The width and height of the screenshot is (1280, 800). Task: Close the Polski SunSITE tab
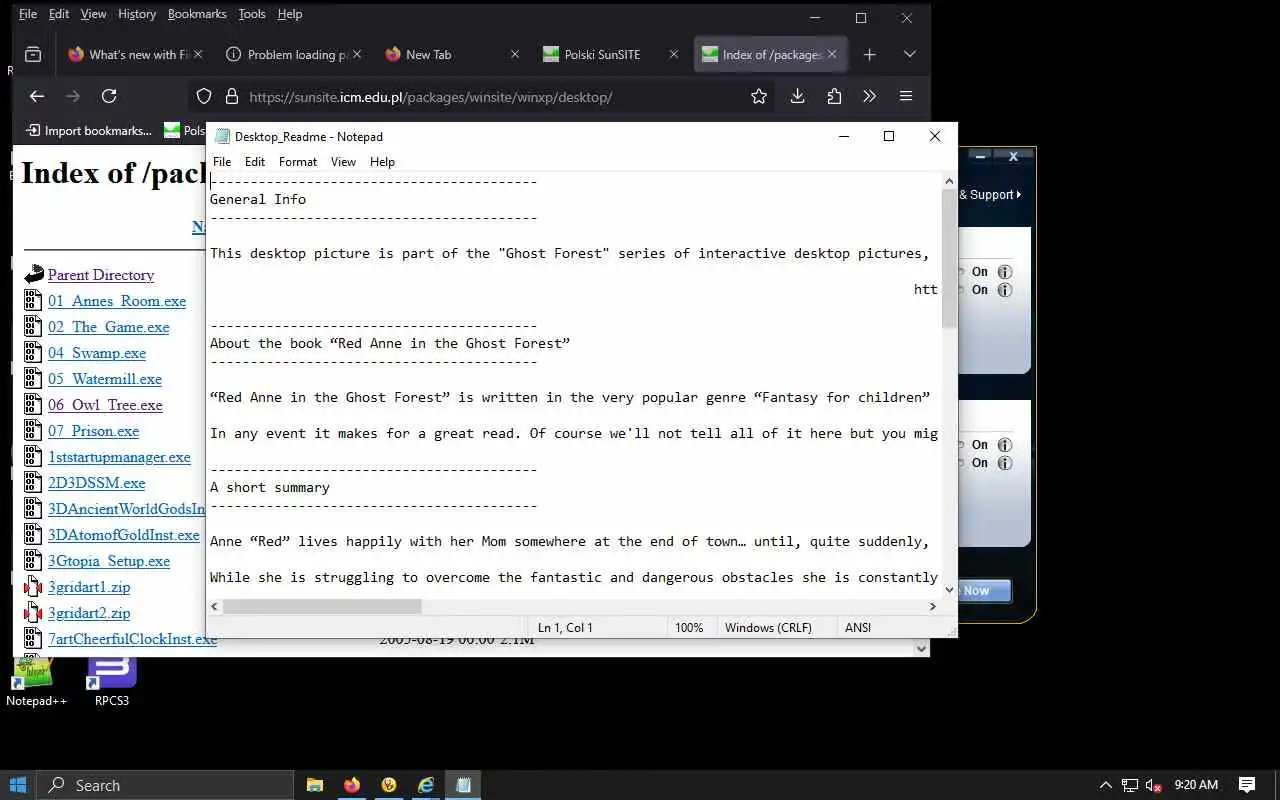click(673, 54)
